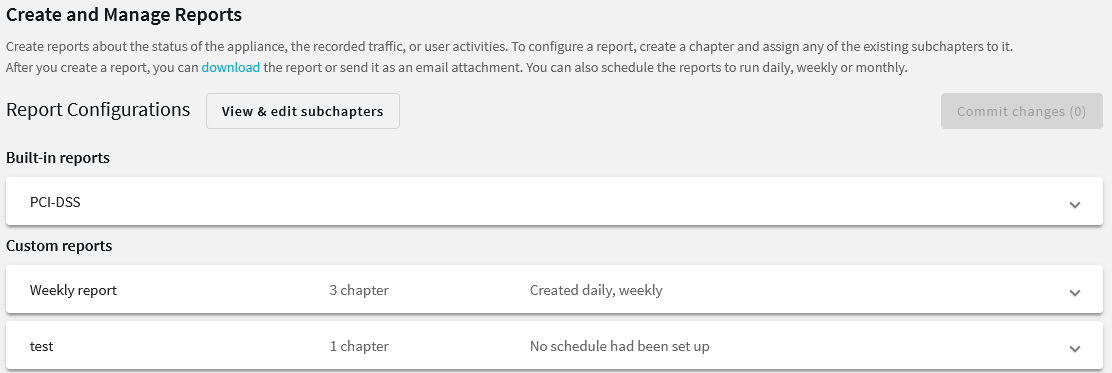Image resolution: width=1112 pixels, height=373 pixels.
Task: Expand the test report chevron arrow
Action: point(1074,349)
